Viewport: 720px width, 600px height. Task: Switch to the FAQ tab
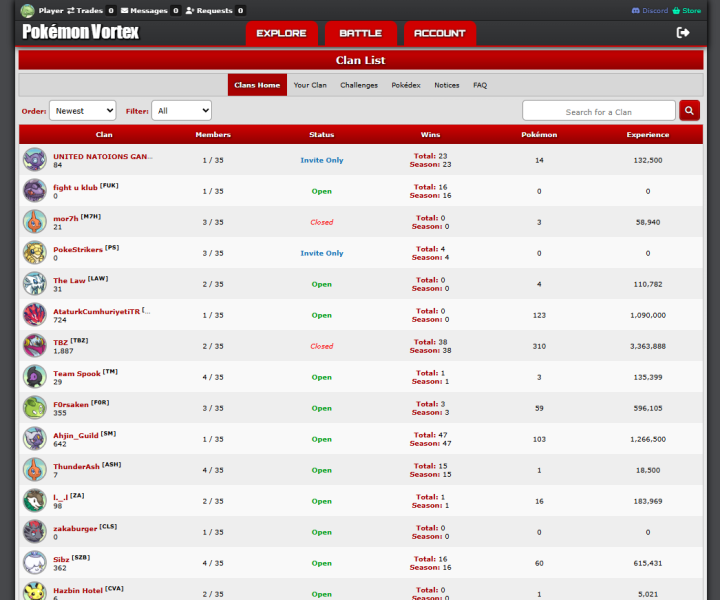click(480, 85)
